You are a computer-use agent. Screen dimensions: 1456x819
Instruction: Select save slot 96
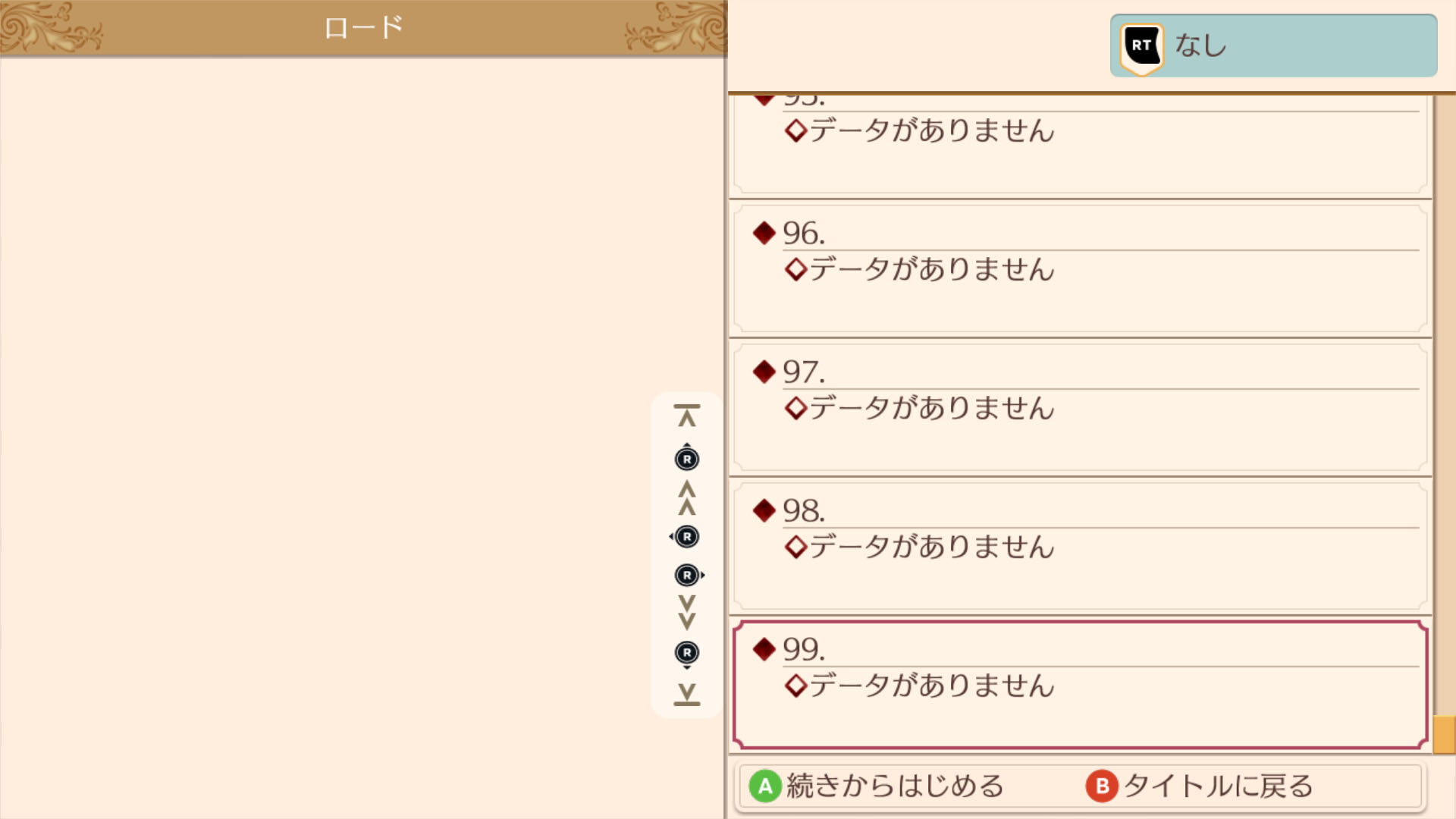pyautogui.click(x=1081, y=268)
